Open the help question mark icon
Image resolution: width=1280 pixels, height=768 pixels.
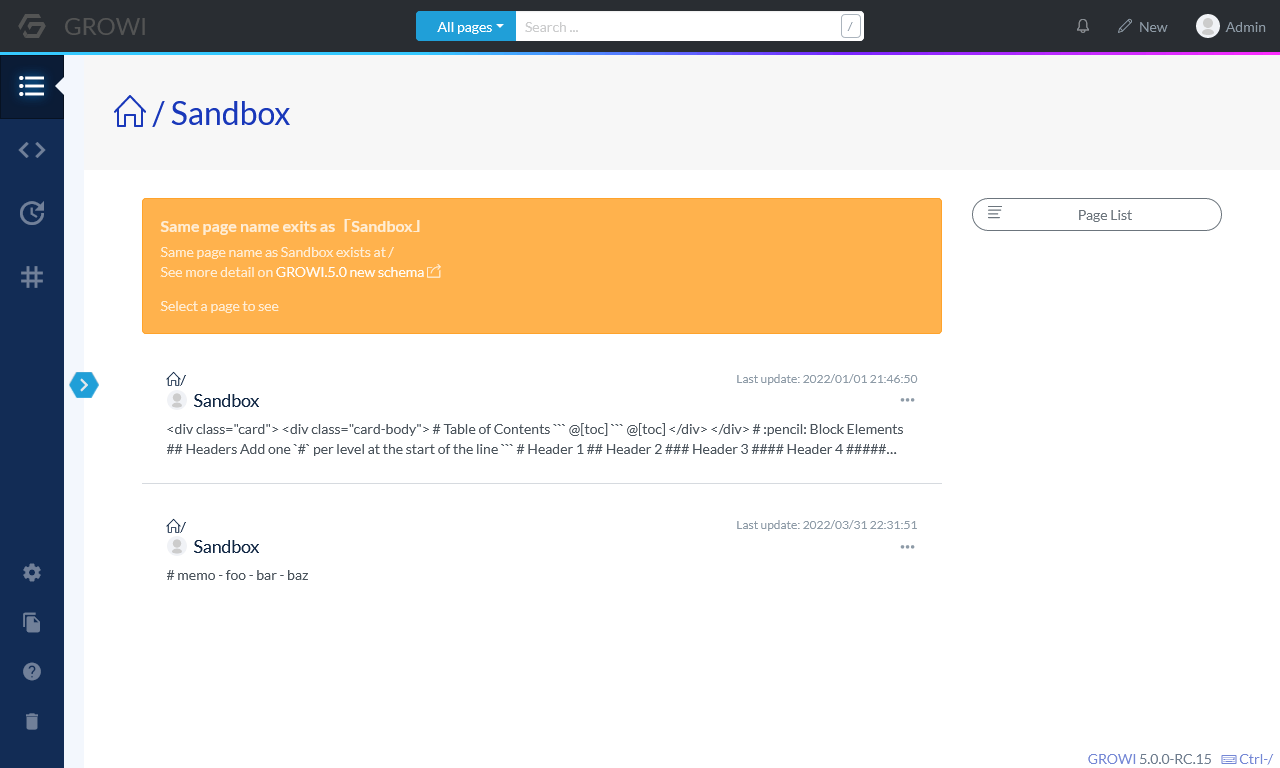32,671
